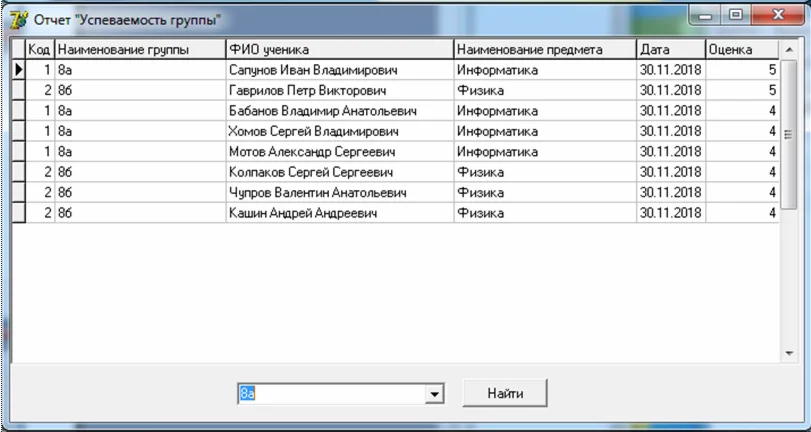Click row indicator of Сапунов row

(19, 70)
